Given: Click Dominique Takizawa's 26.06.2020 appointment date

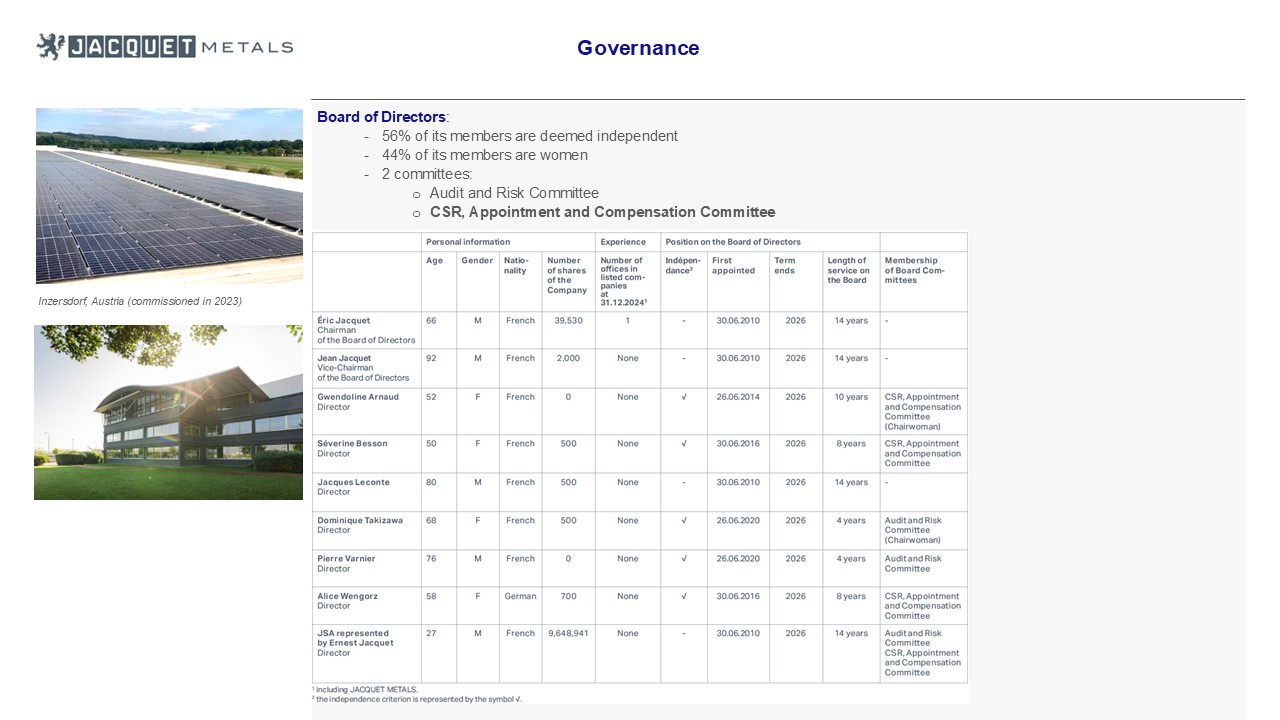Looking at the screenshot, I should [738, 520].
